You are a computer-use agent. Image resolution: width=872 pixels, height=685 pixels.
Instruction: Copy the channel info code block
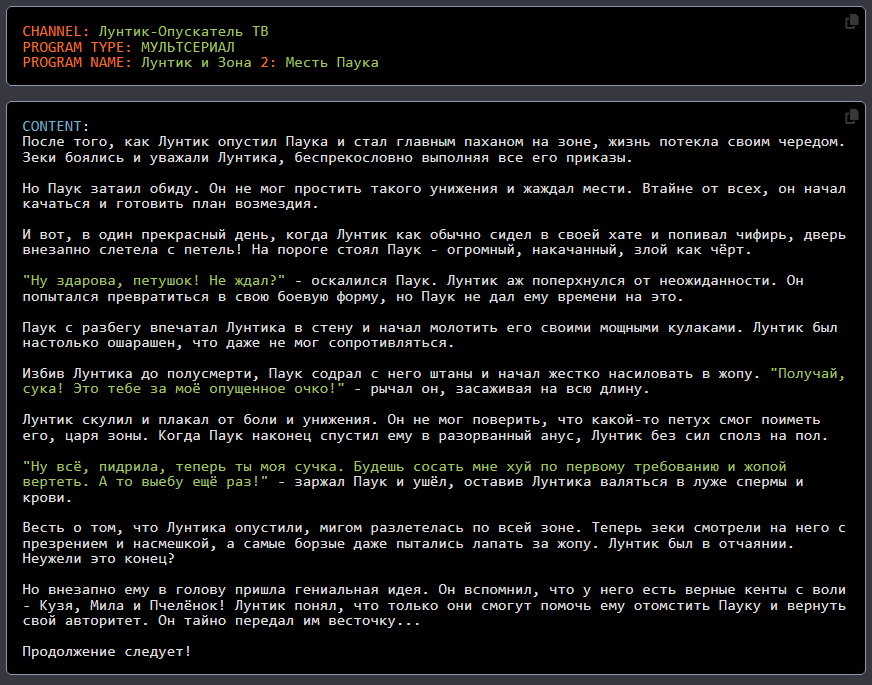851,22
